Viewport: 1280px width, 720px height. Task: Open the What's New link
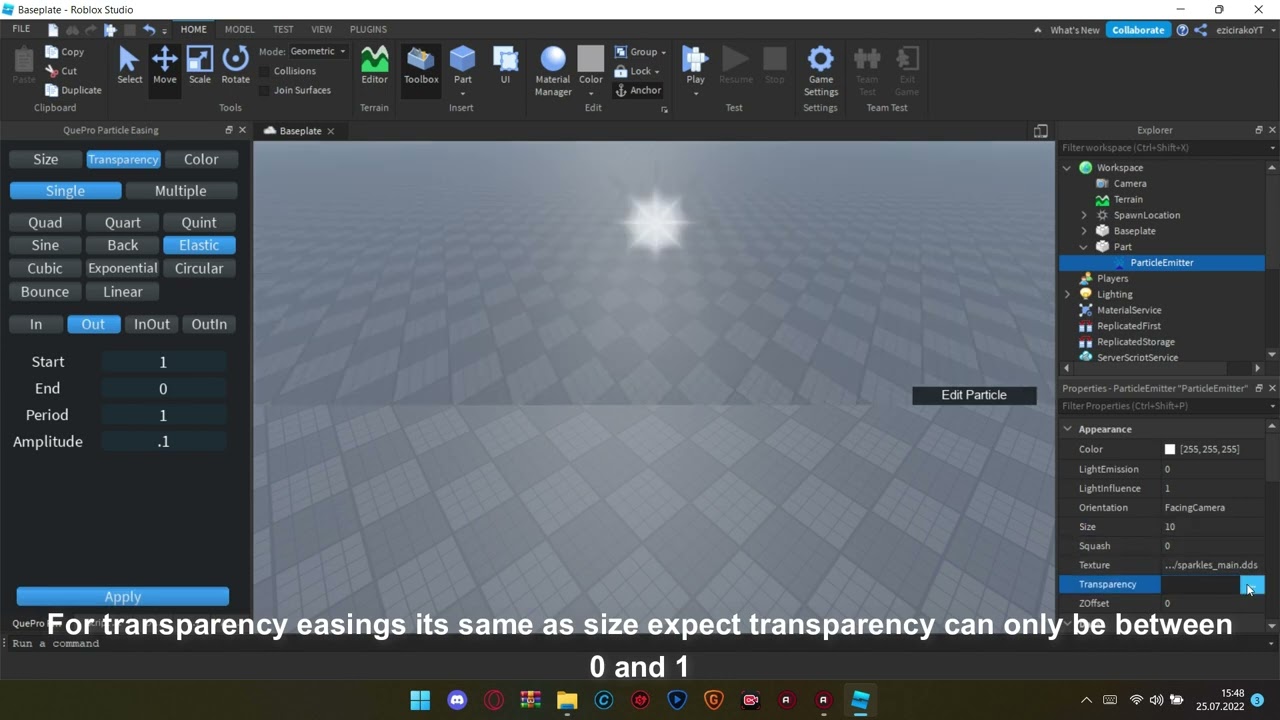pos(1075,30)
